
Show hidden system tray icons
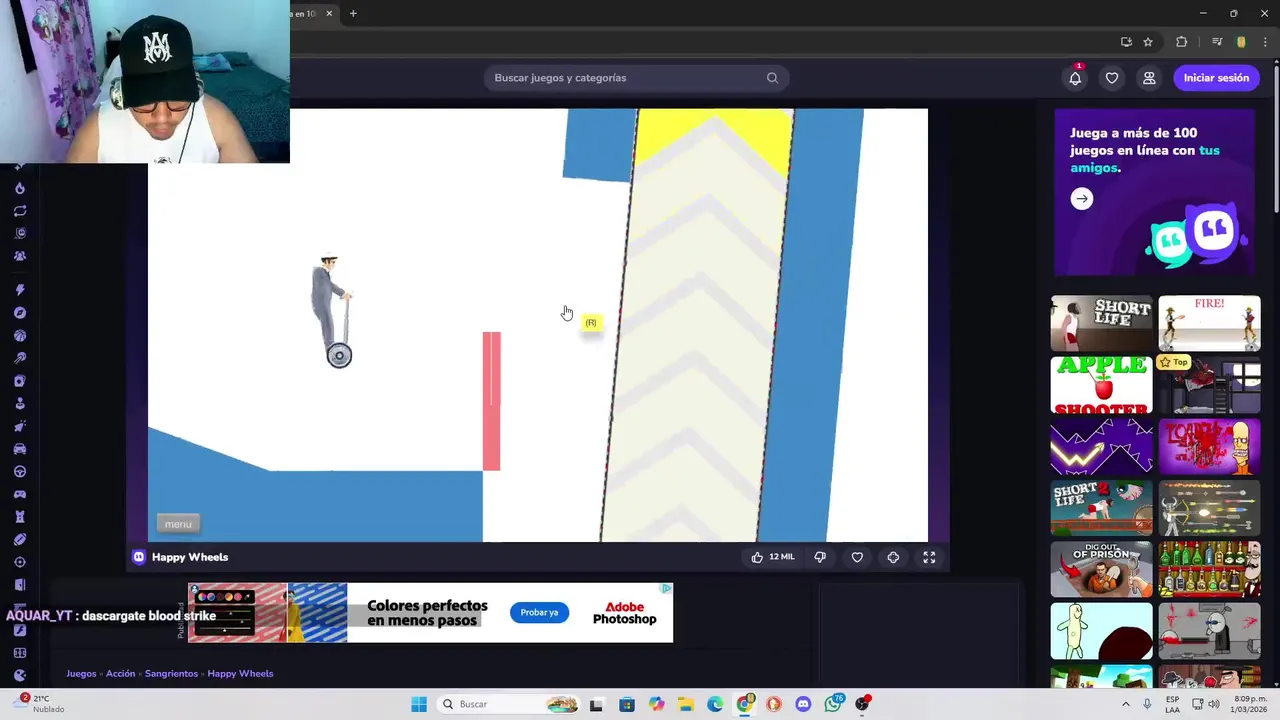[1126, 704]
